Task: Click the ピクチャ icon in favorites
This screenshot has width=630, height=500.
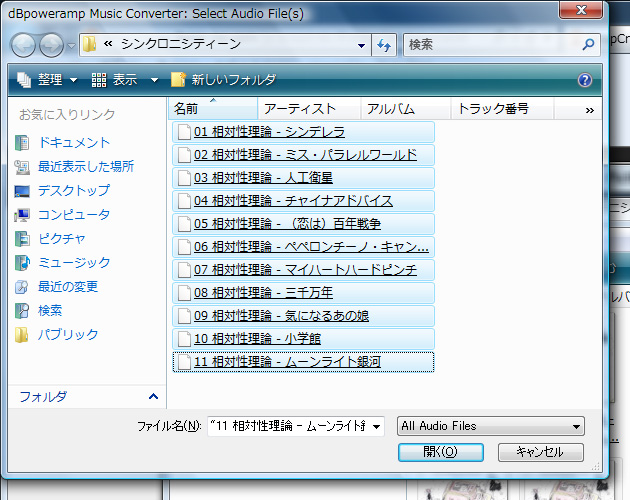Action: pos(22,239)
